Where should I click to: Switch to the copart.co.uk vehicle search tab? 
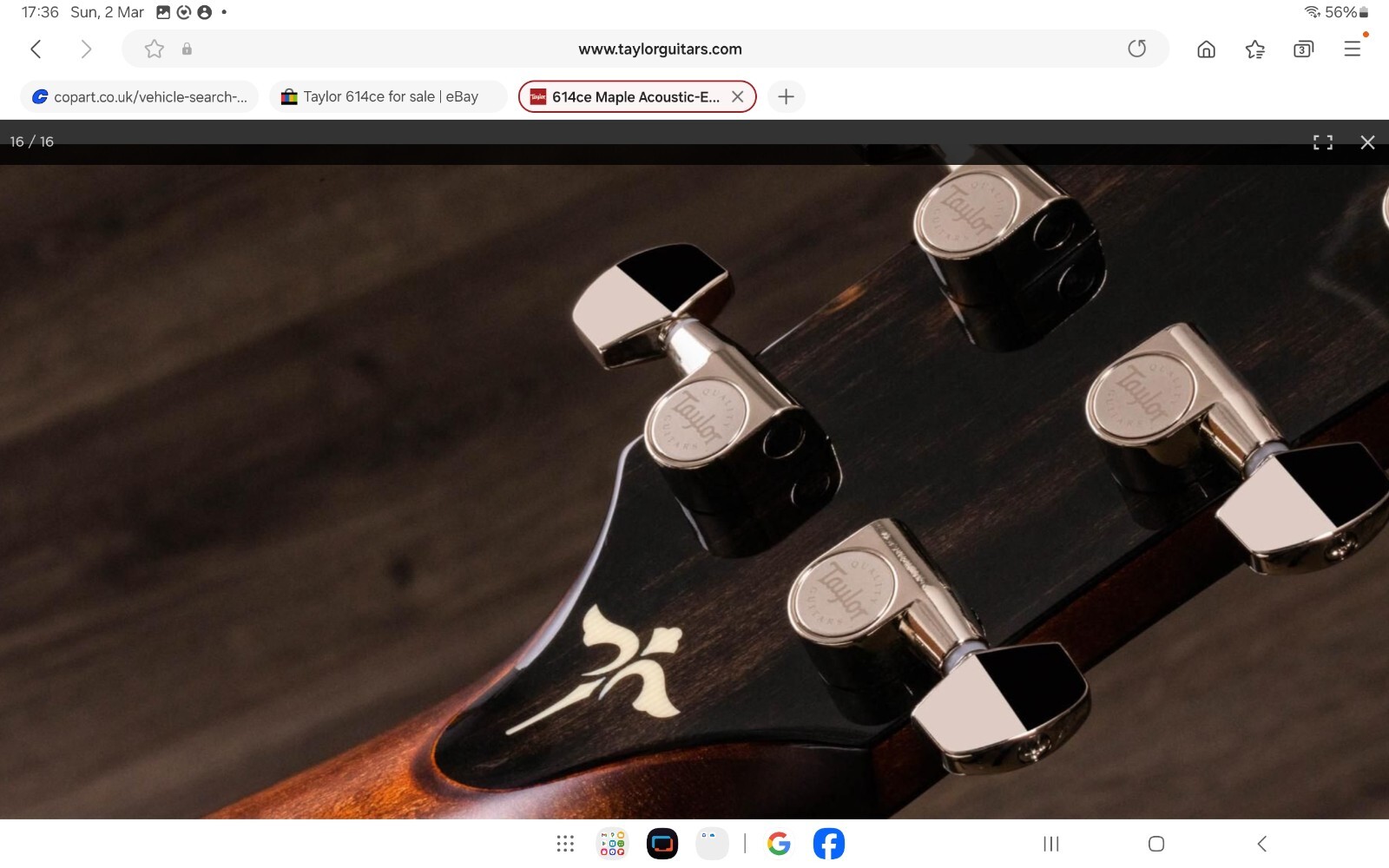click(x=140, y=96)
